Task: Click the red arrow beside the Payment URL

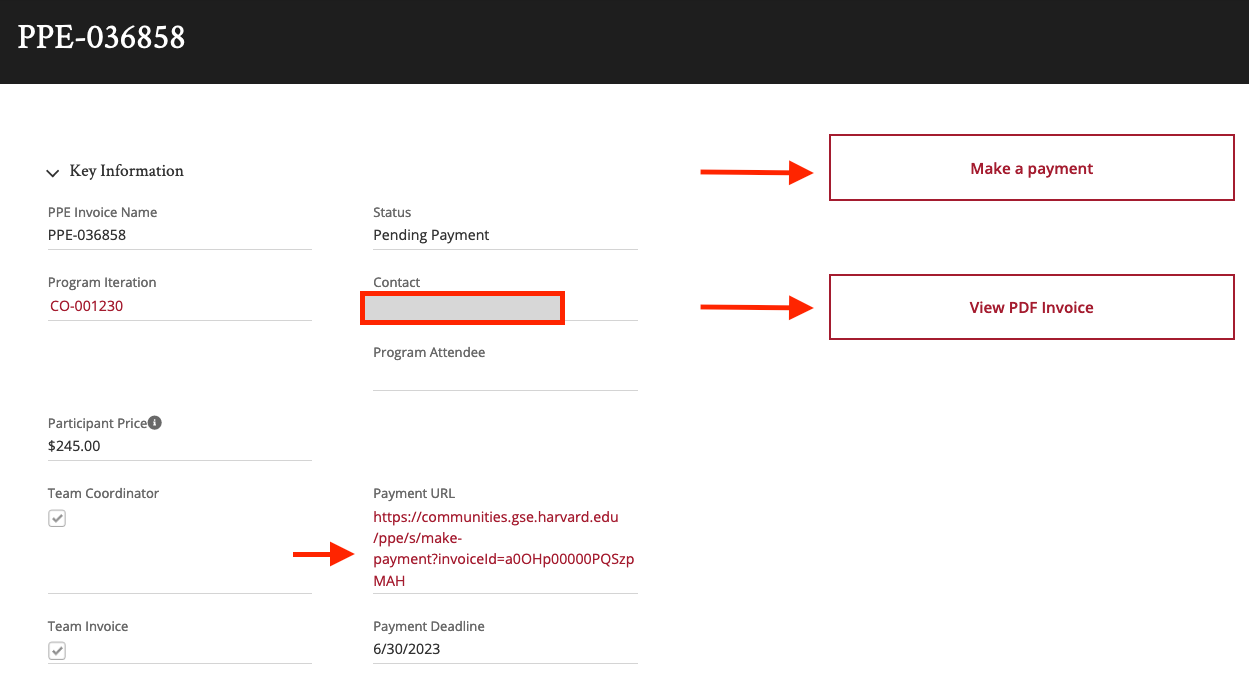Action: pos(323,556)
